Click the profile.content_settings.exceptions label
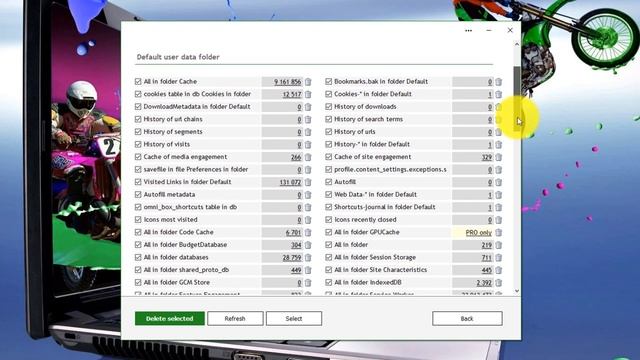The height and width of the screenshot is (360, 640). (x=390, y=169)
